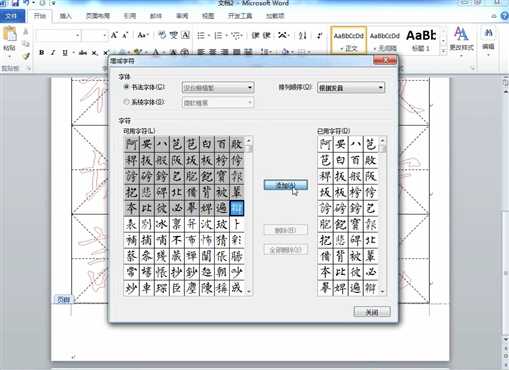
Task: Click the 全部删除 Remove All button
Action: (286, 250)
